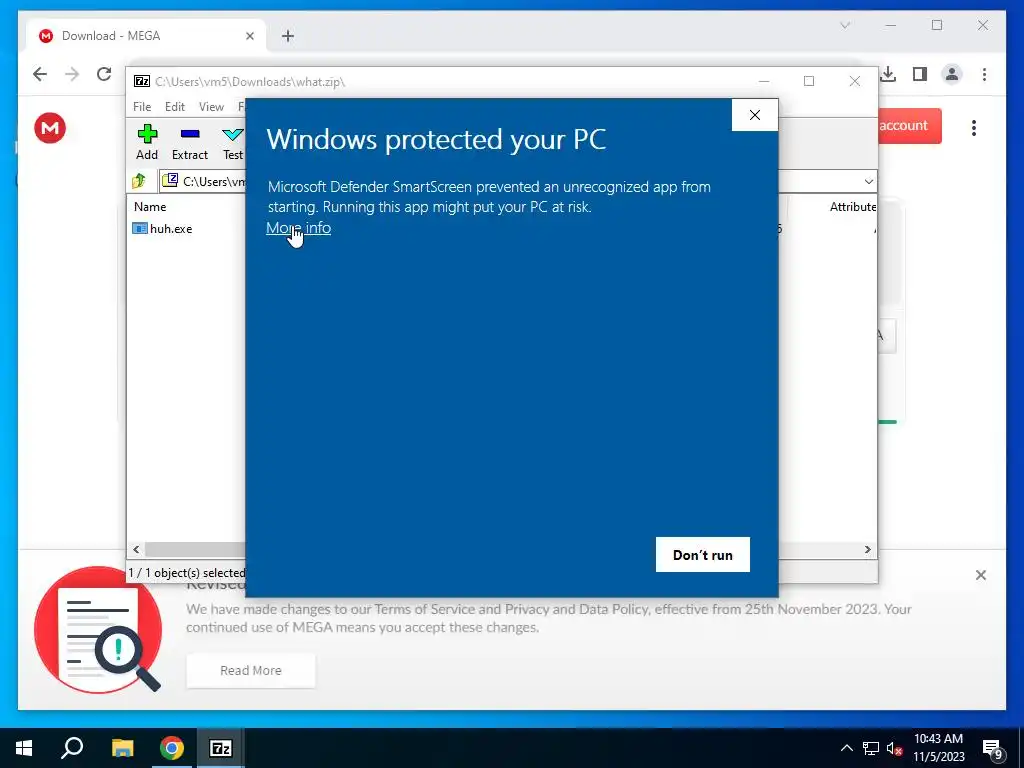Click the Don't run button
The width and height of the screenshot is (1024, 768).
click(703, 554)
